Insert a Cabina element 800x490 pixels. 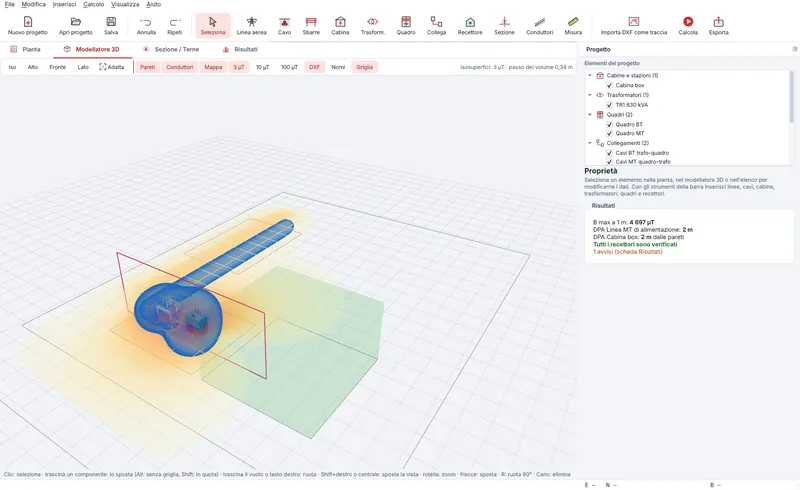(x=340, y=26)
